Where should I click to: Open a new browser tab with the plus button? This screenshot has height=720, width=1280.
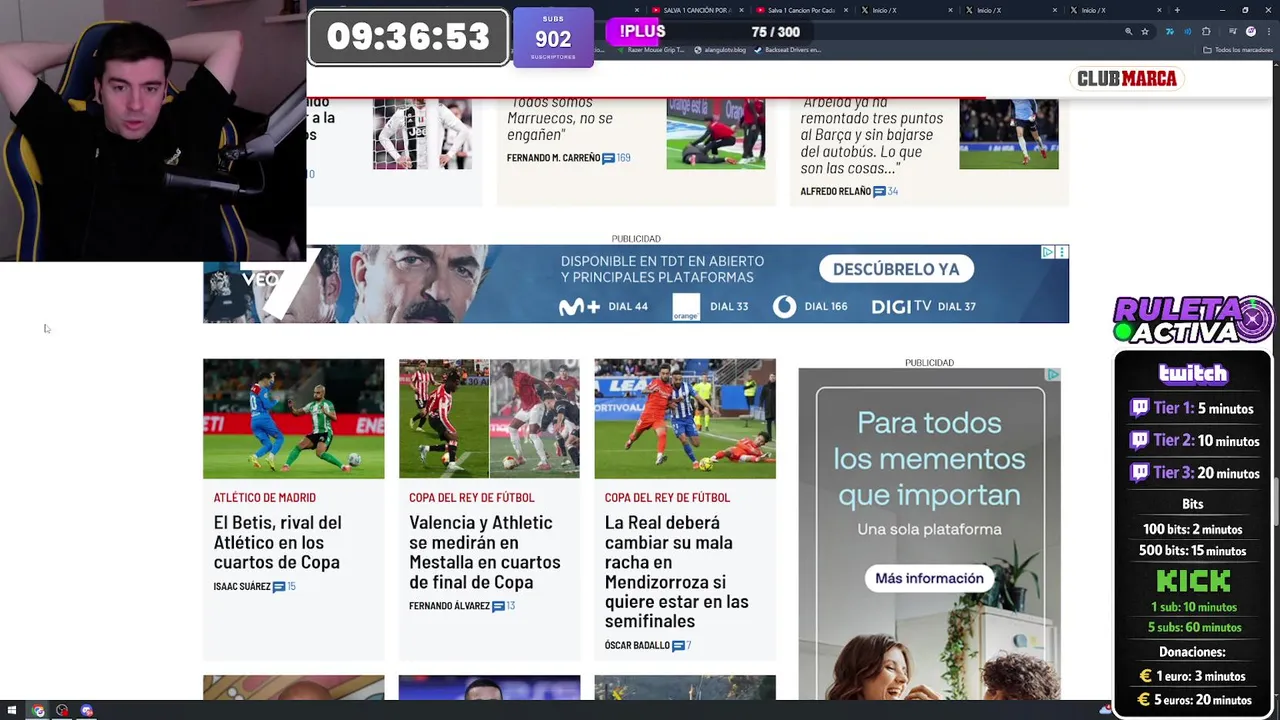[x=1177, y=10]
